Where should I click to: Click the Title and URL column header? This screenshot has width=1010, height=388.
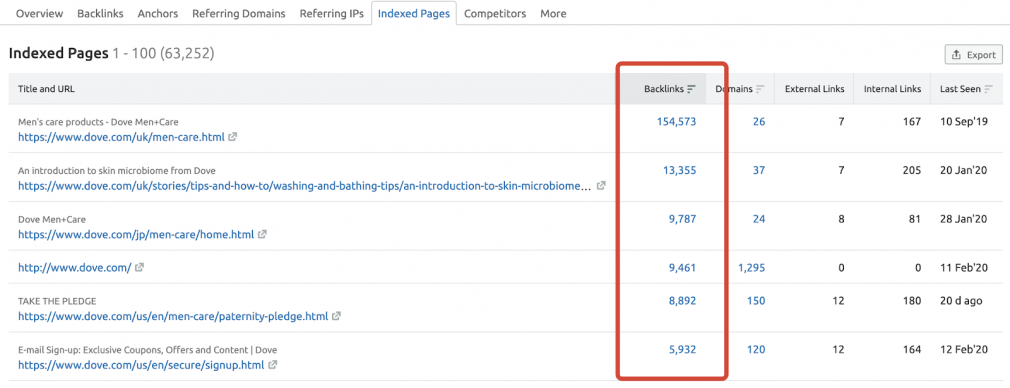click(x=46, y=89)
